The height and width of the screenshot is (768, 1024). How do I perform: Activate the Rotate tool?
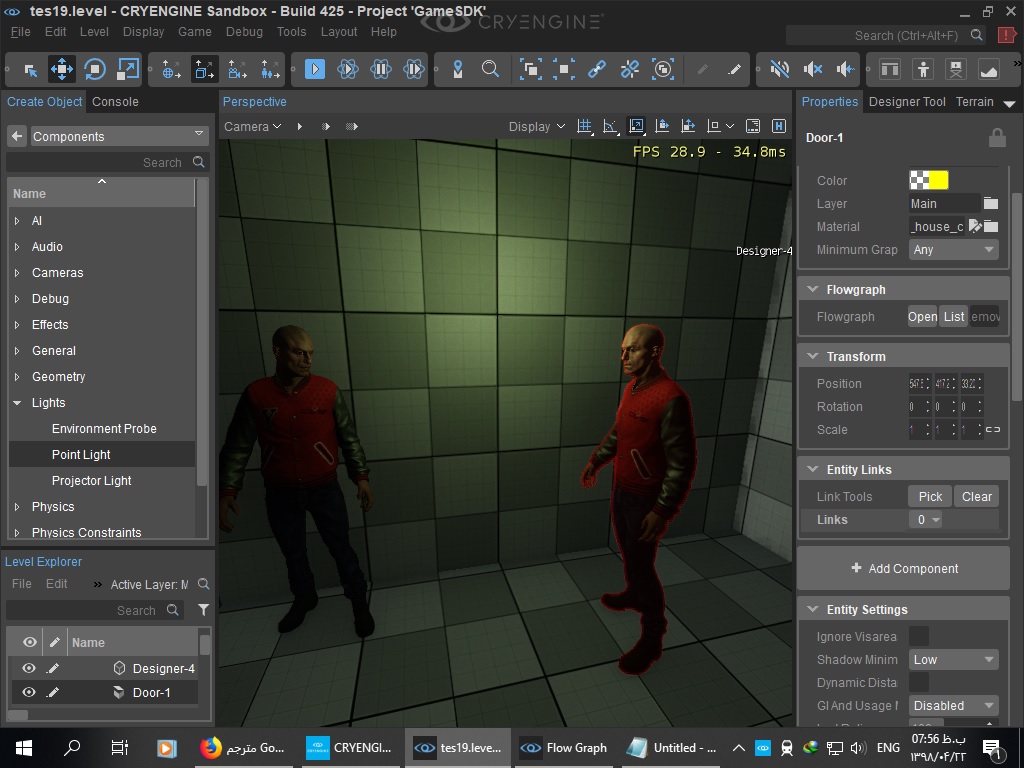(x=95, y=69)
